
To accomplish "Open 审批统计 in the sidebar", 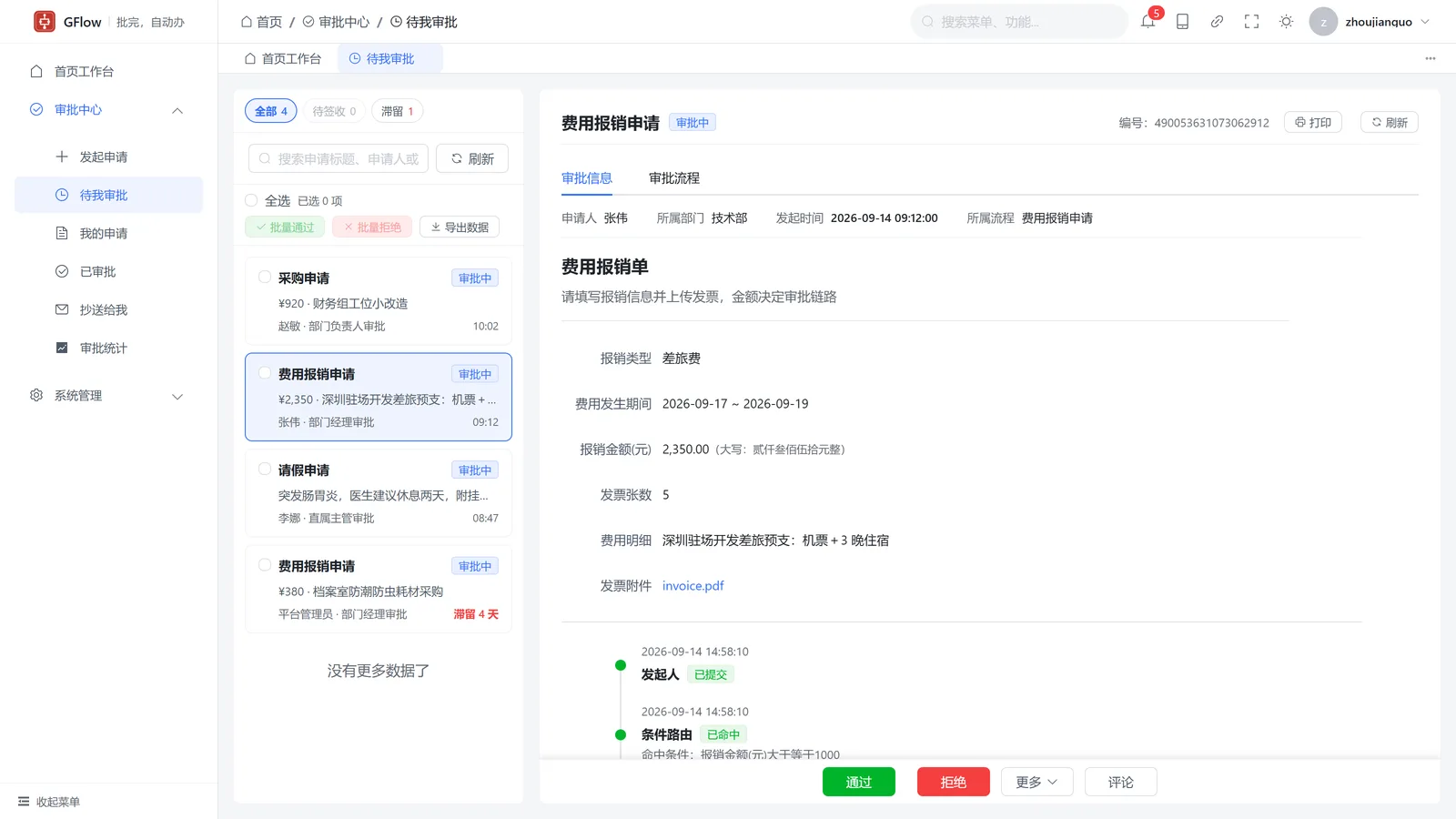I will [x=108, y=348].
